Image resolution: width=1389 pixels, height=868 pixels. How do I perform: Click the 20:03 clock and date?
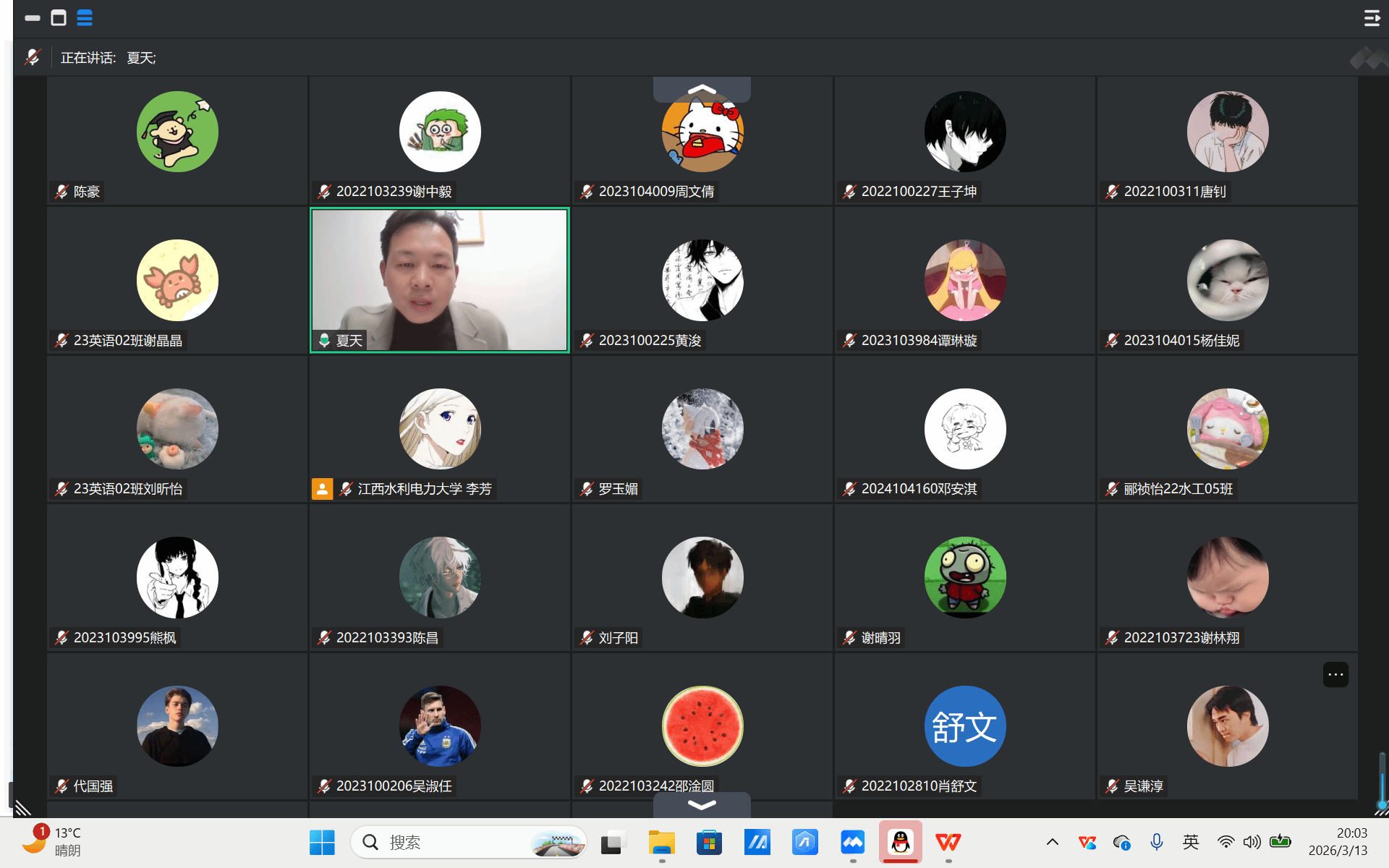pyautogui.click(x=1337, y=842)
